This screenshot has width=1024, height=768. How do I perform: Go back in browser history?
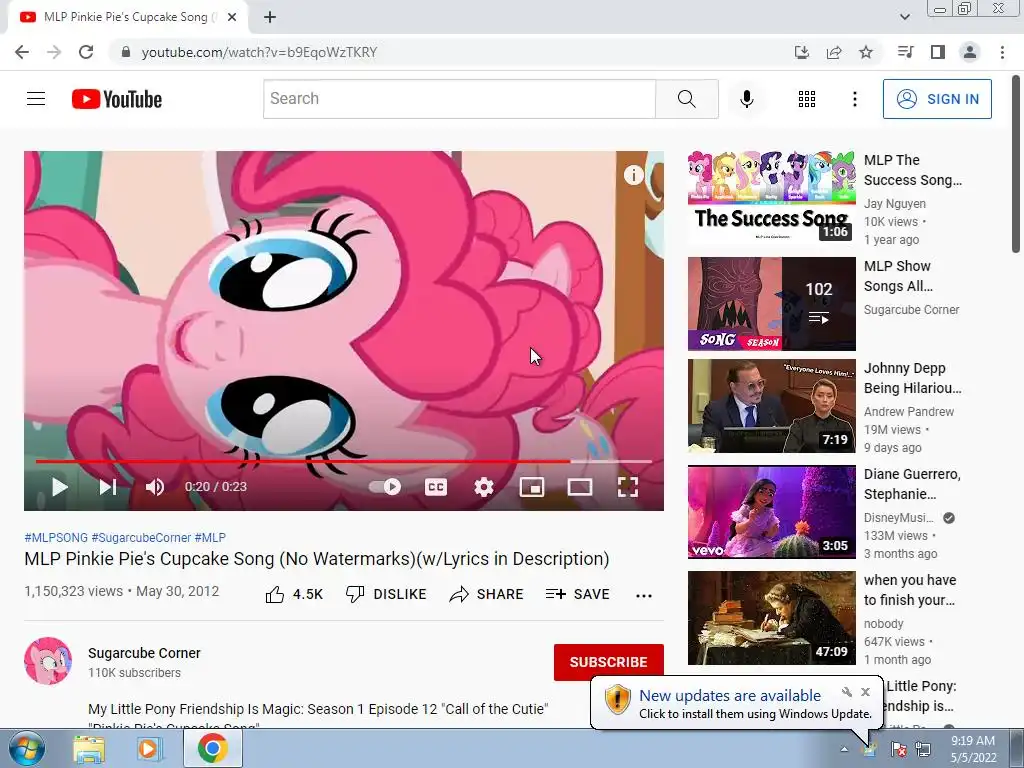click(x=22, y=52)
